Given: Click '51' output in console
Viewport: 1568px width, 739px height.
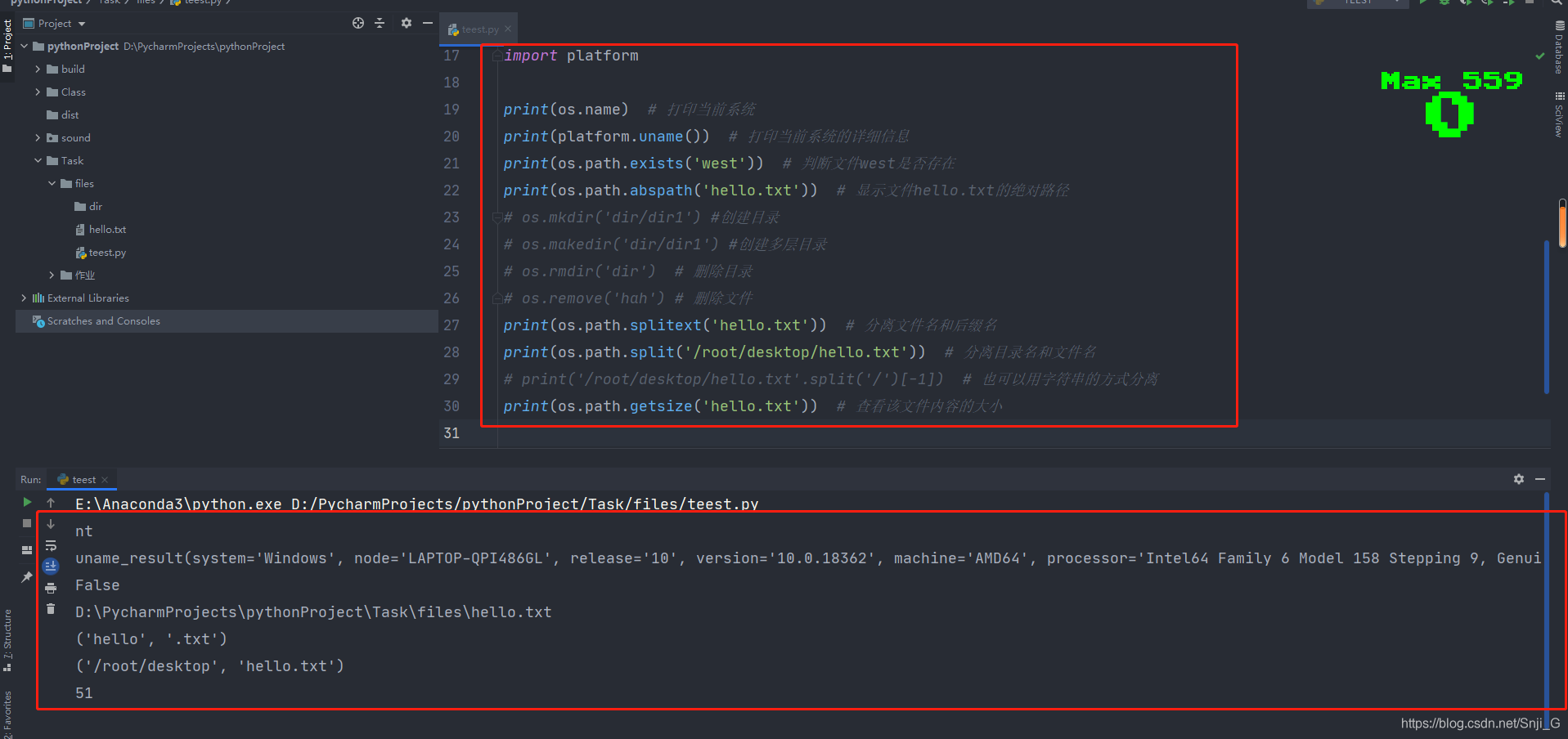Looking at the screenshot, I should tap(84, 693).
